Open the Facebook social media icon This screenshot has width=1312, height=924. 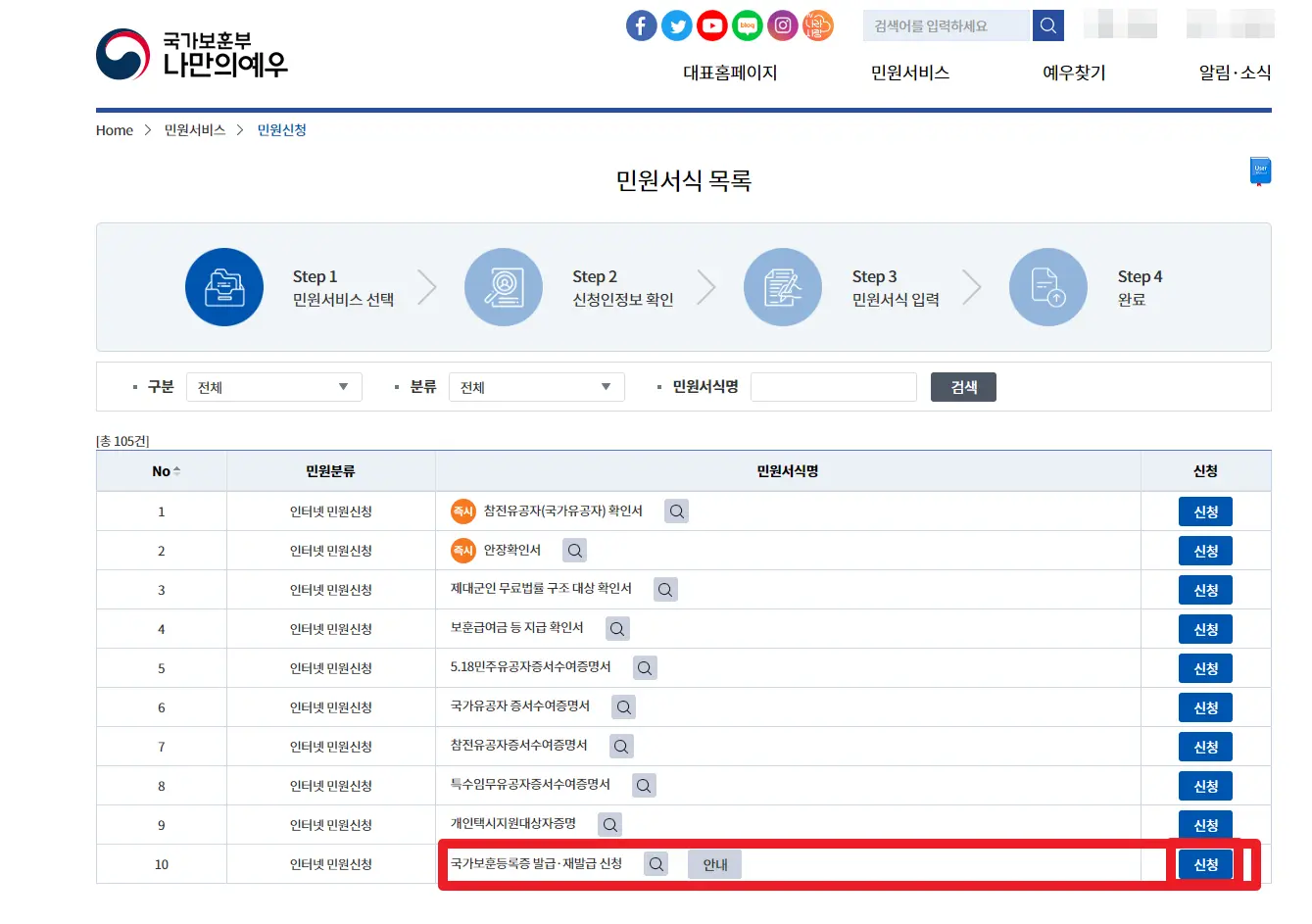(x=641, y=25)
